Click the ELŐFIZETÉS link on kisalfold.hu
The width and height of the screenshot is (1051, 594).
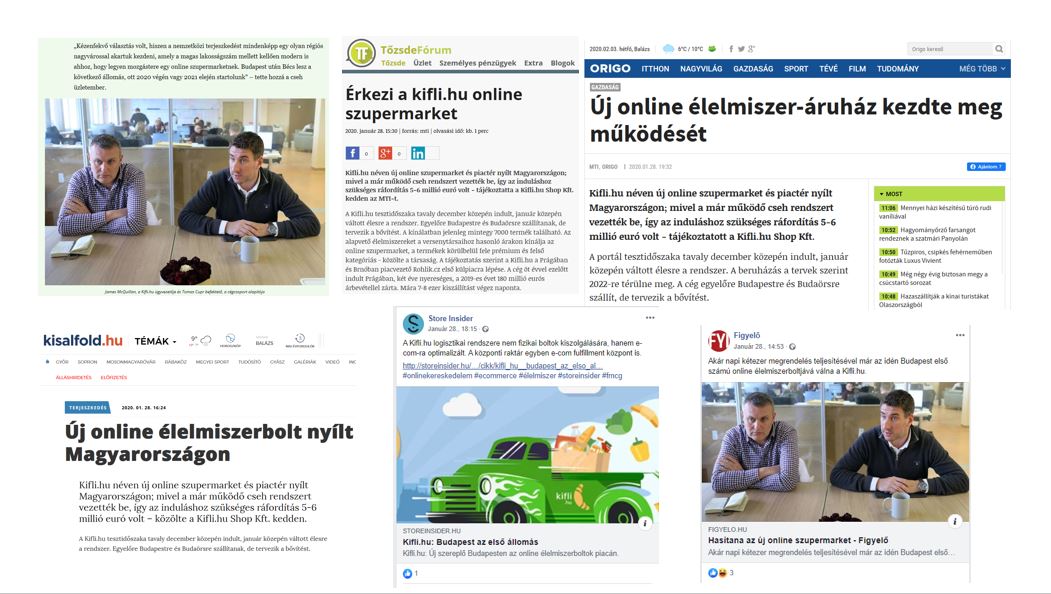[x=114, y=377]
